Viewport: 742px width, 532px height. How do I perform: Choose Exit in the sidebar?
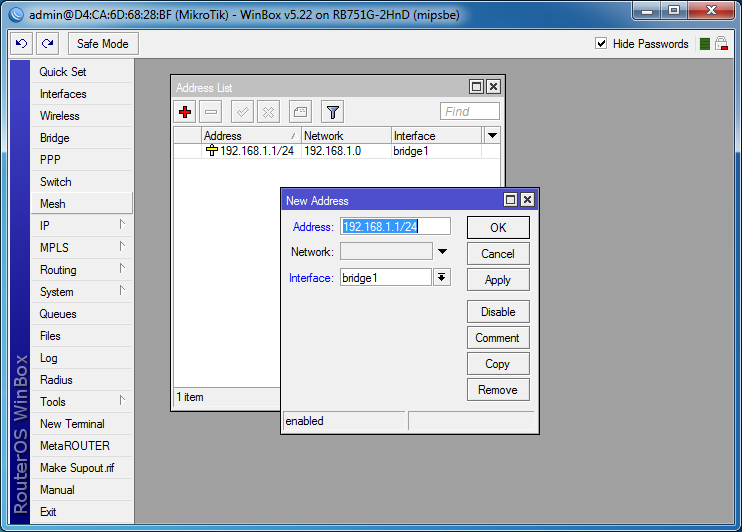(81, 512)
